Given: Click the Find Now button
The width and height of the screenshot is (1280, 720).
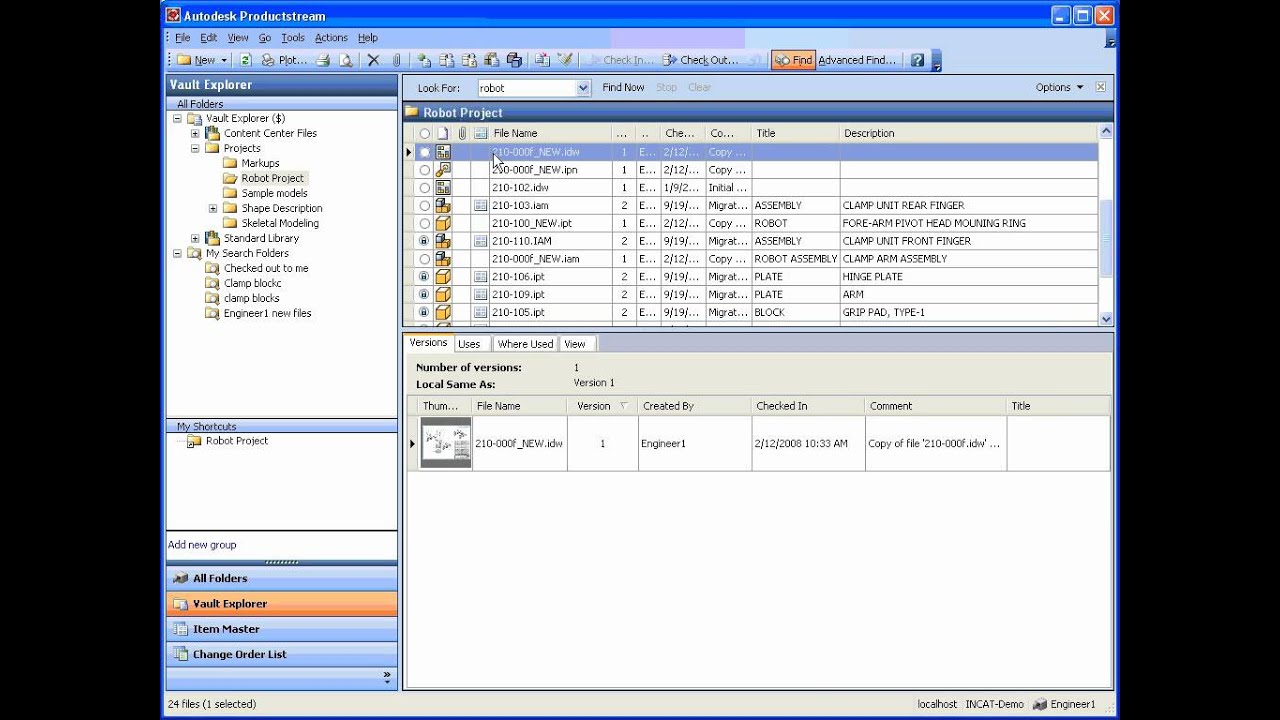Looking at the screenshot, I should tap(623, 87).
